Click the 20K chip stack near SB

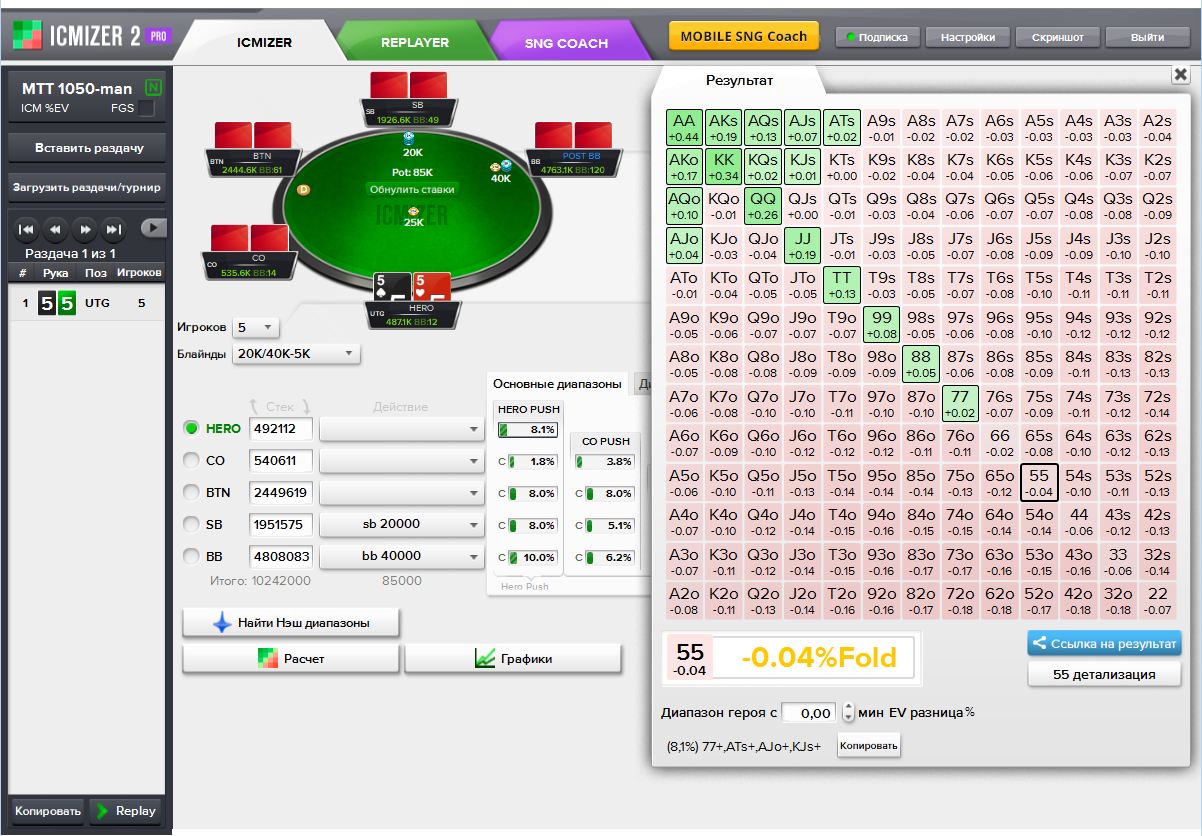(409, 138)
